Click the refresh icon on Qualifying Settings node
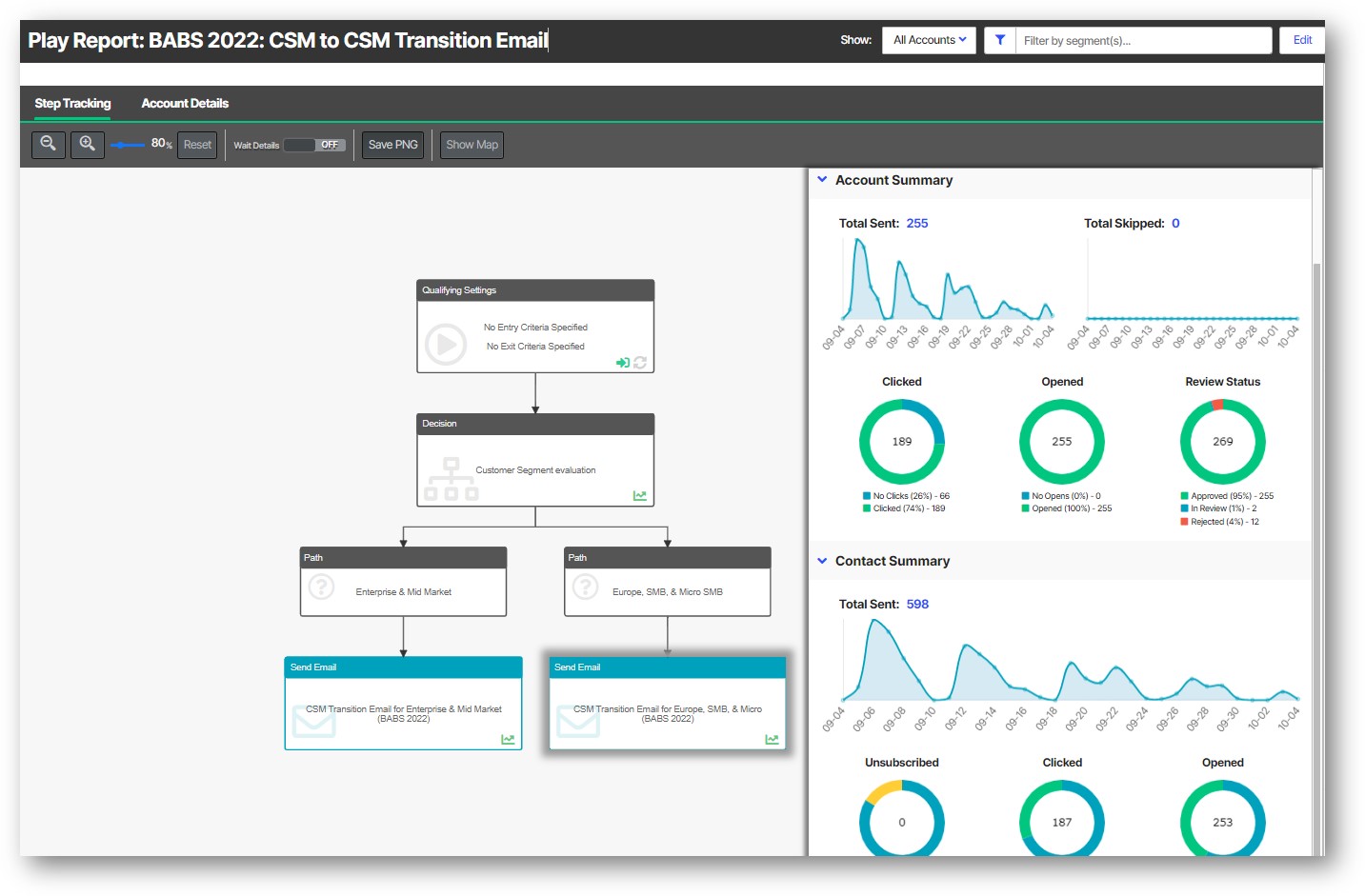 click(639, 363)
